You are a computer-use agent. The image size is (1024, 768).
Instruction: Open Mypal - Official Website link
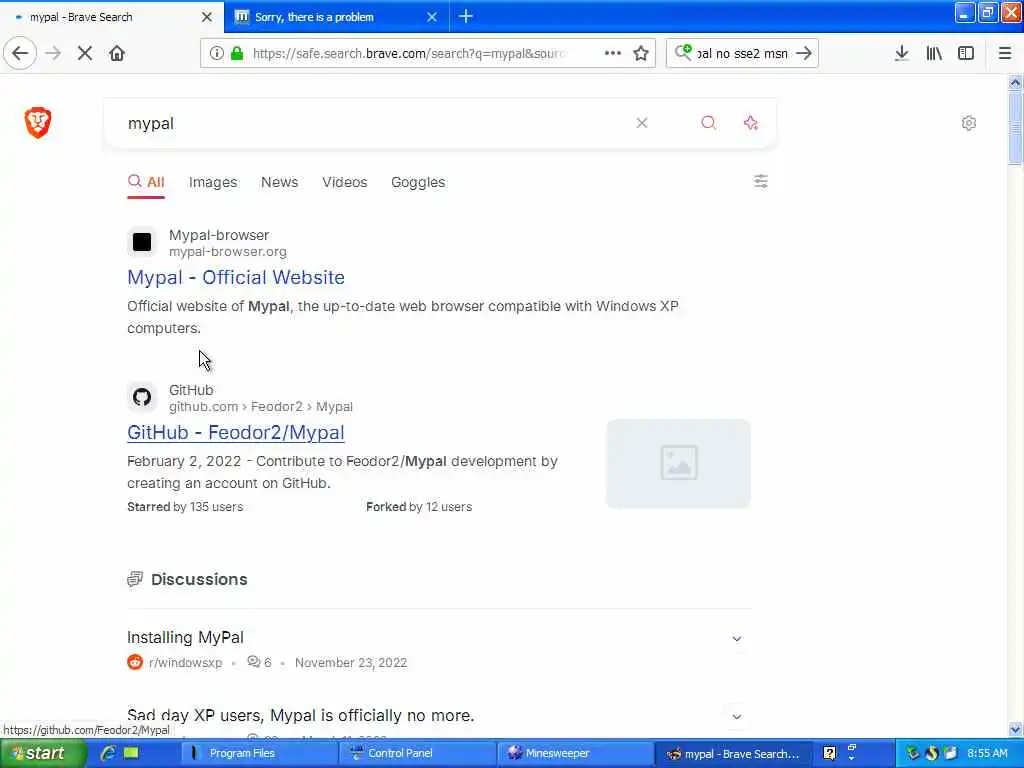tap(236, 278)
